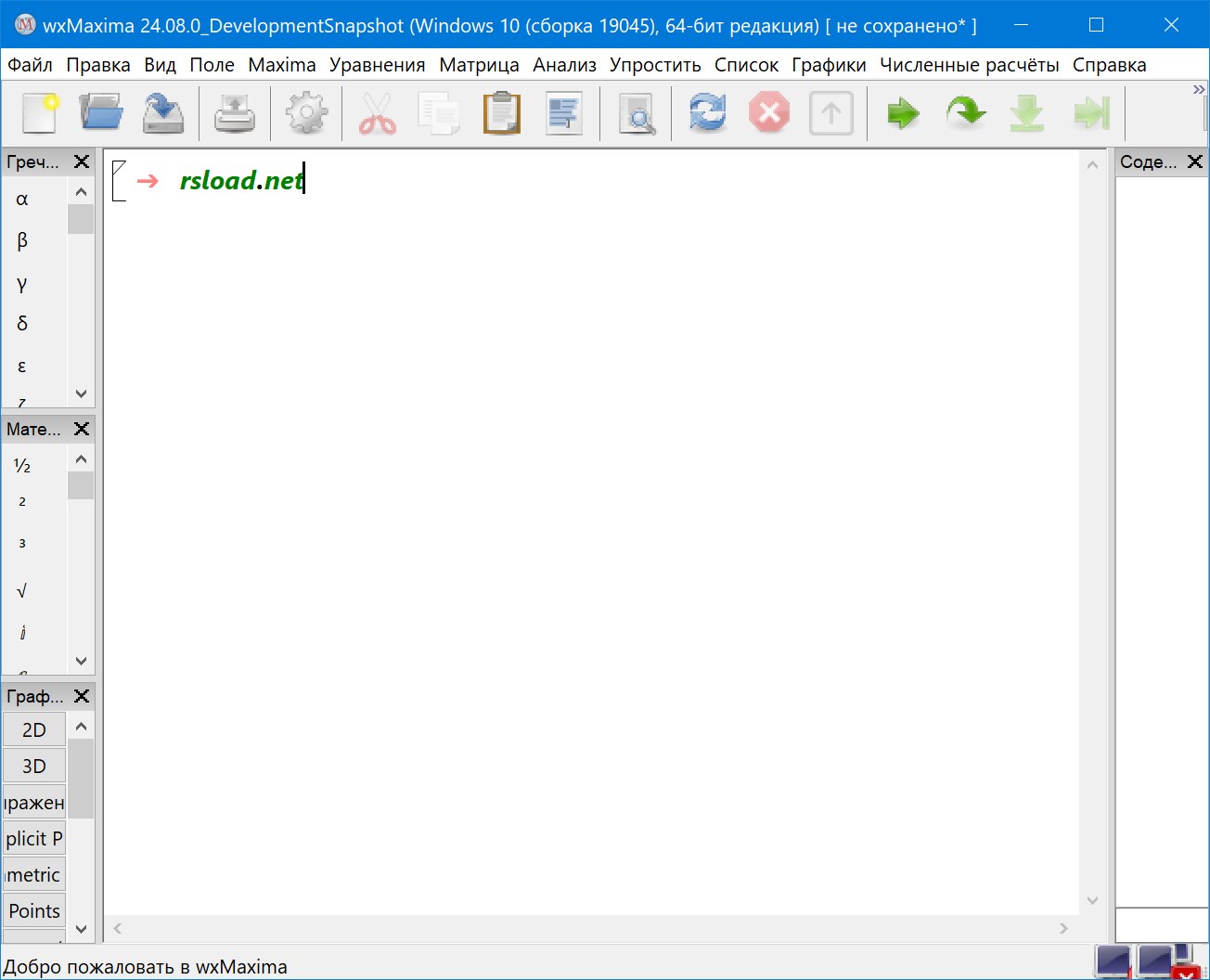Close the Math symbols panel
The height and width of the screenshot is (980, 1210).
coord(82,429)
